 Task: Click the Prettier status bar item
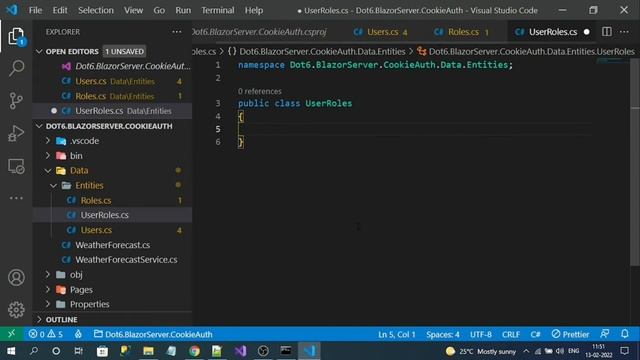pyautogui.click(x=570, y=334)
